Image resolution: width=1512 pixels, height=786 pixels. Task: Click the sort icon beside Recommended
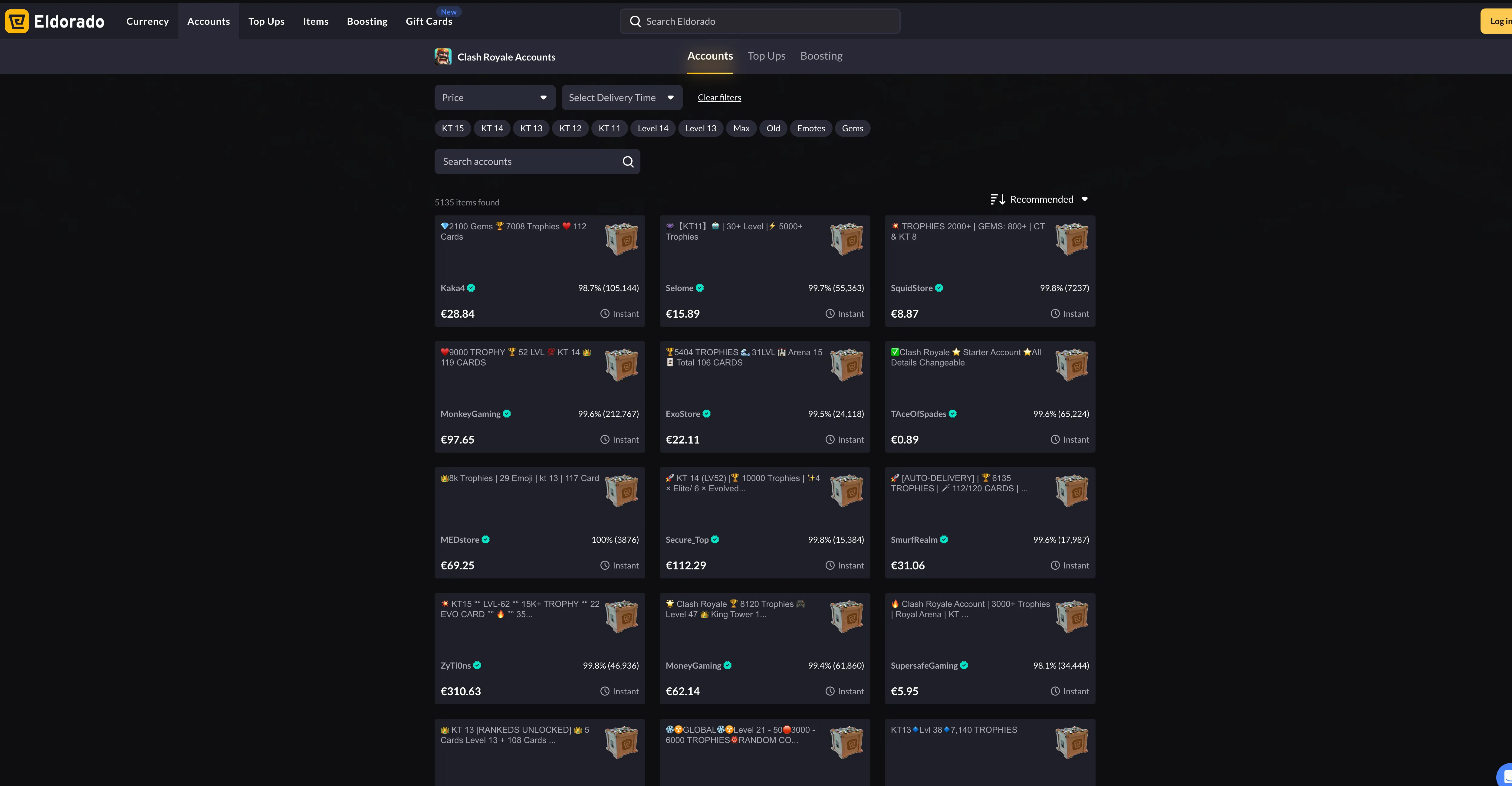pyautogui.click(x=997, y=199)
